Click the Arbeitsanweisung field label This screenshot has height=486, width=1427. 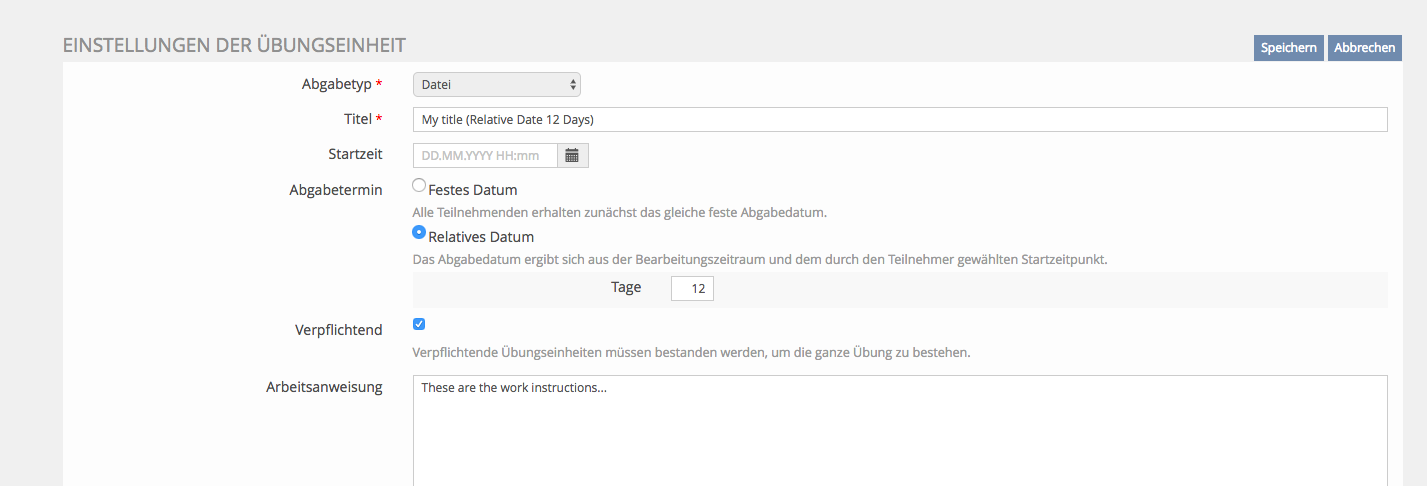[324, 387]
